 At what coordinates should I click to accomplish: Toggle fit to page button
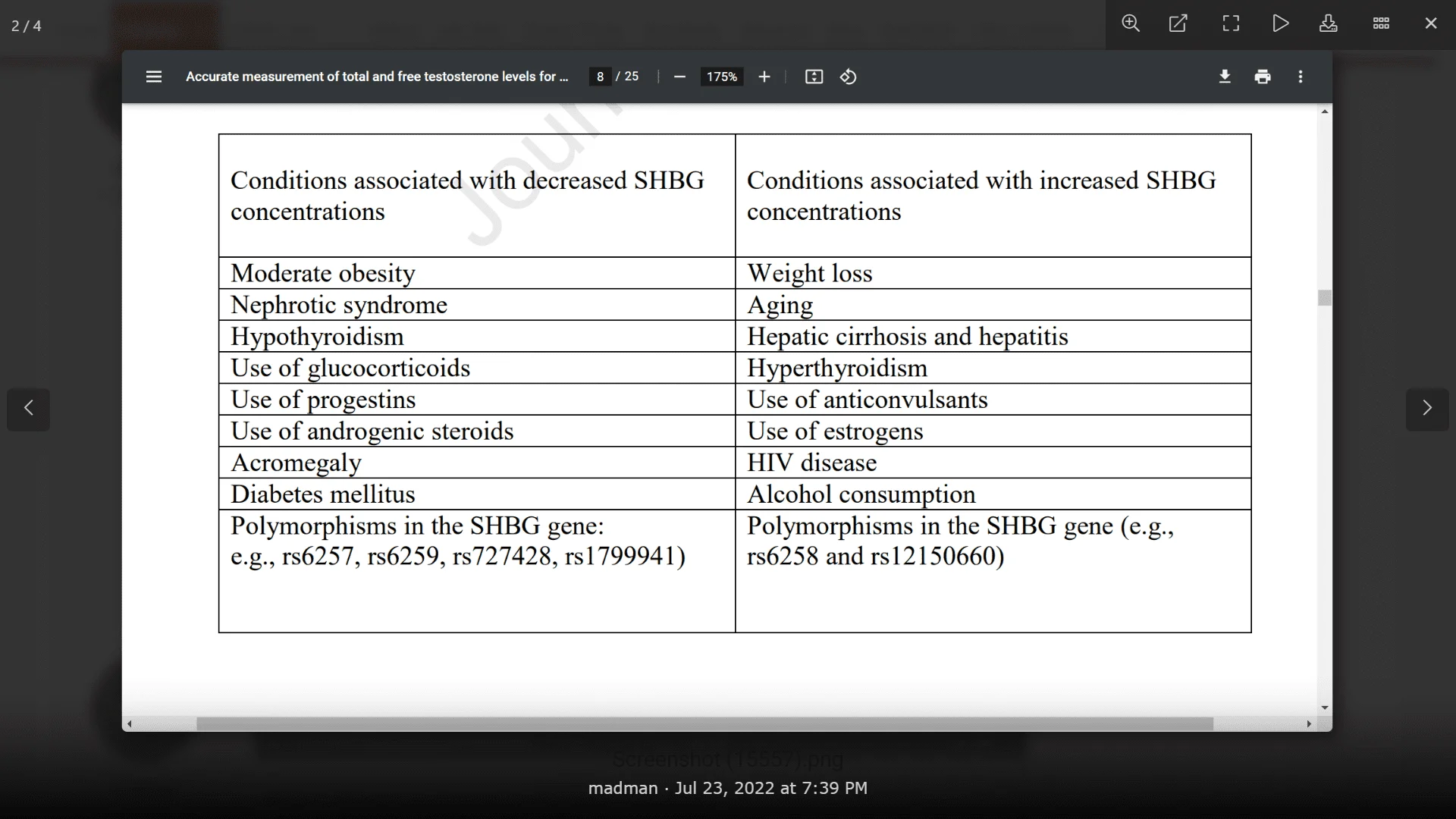814,77
